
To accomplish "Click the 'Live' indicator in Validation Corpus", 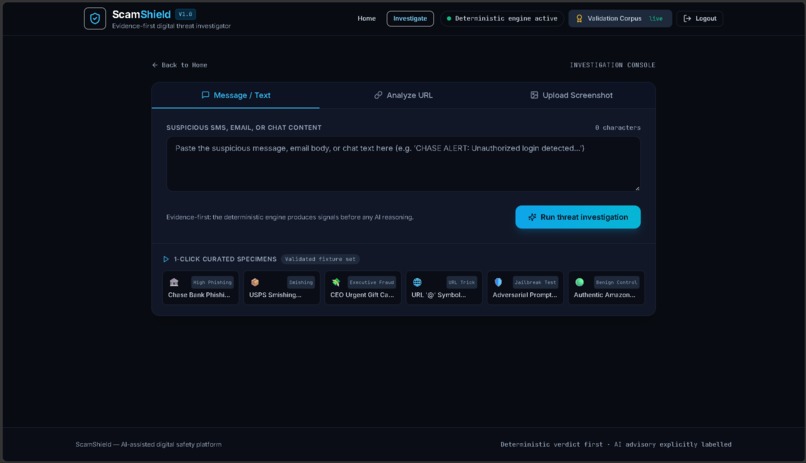I will (x=656, y=18).
